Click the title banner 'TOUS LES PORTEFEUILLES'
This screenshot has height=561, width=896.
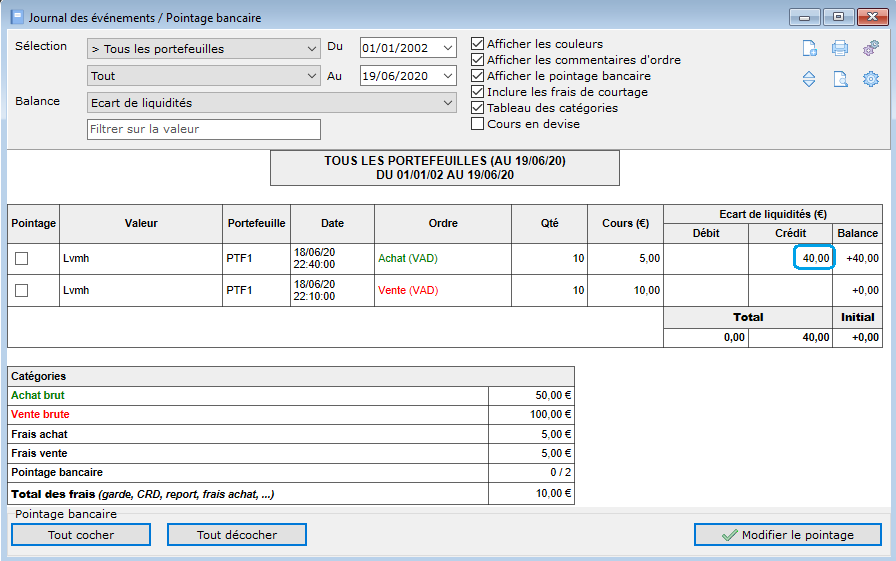(445, 168)
